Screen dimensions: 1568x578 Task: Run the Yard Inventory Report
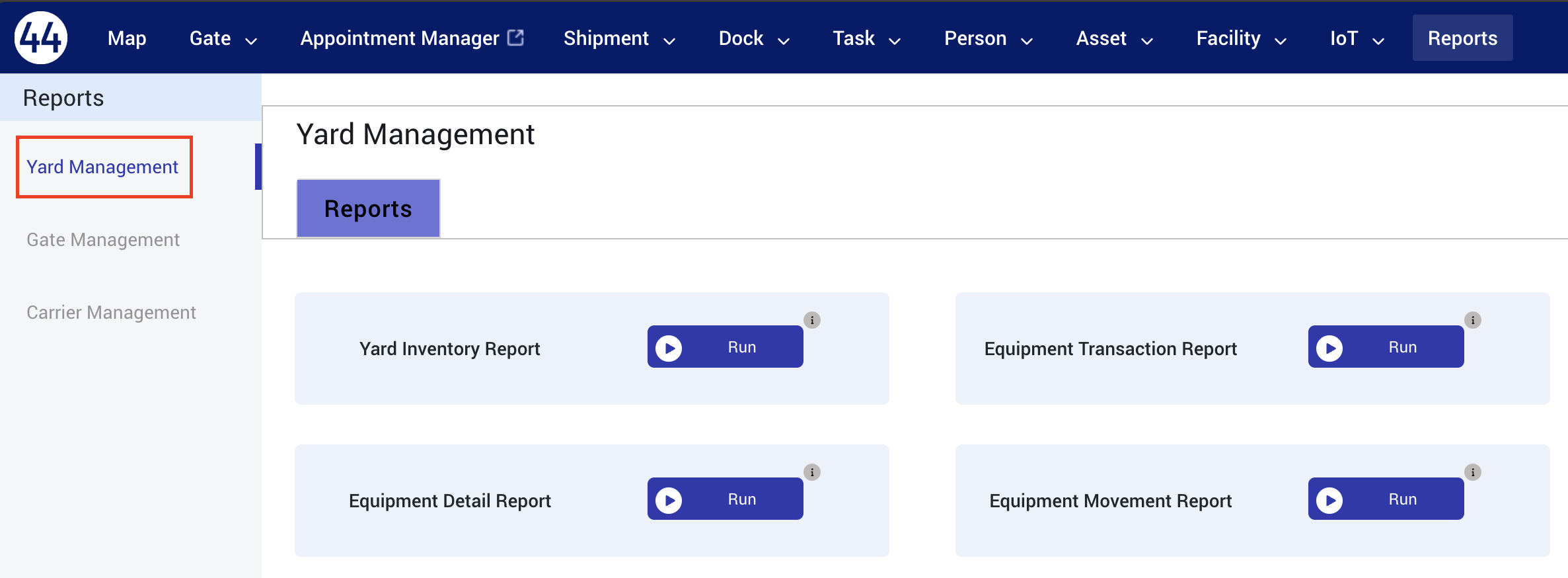(x=726, y=347)
